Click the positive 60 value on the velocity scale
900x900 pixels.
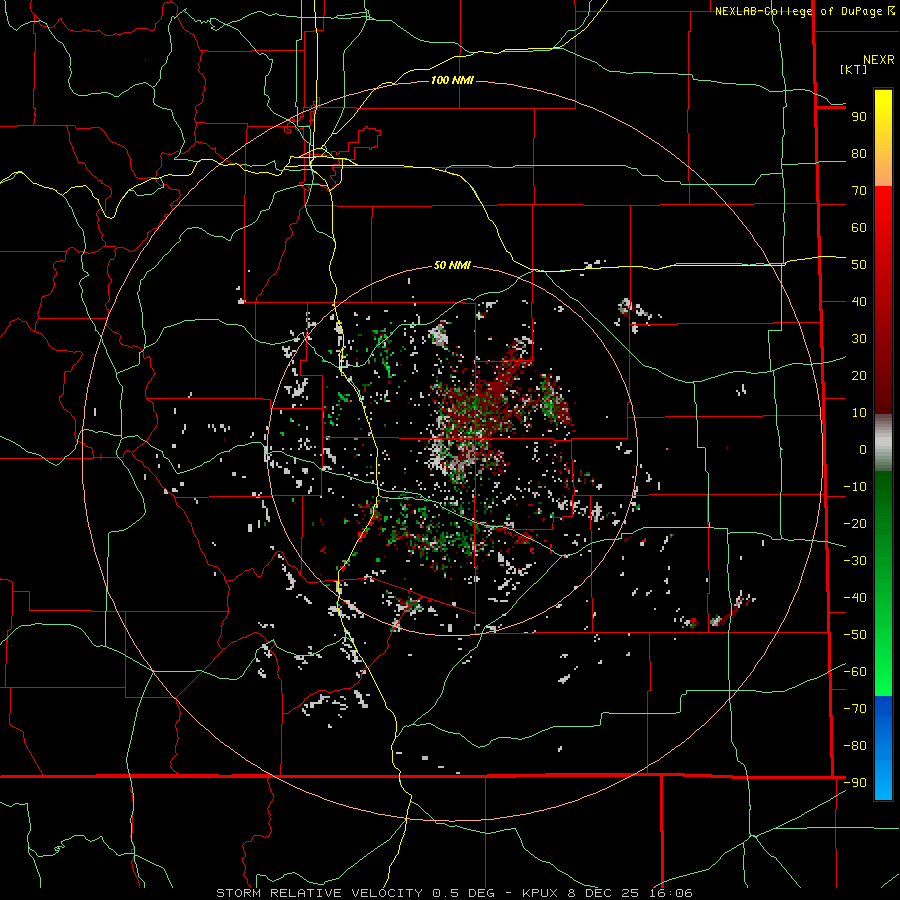click(x=859, y=227)
